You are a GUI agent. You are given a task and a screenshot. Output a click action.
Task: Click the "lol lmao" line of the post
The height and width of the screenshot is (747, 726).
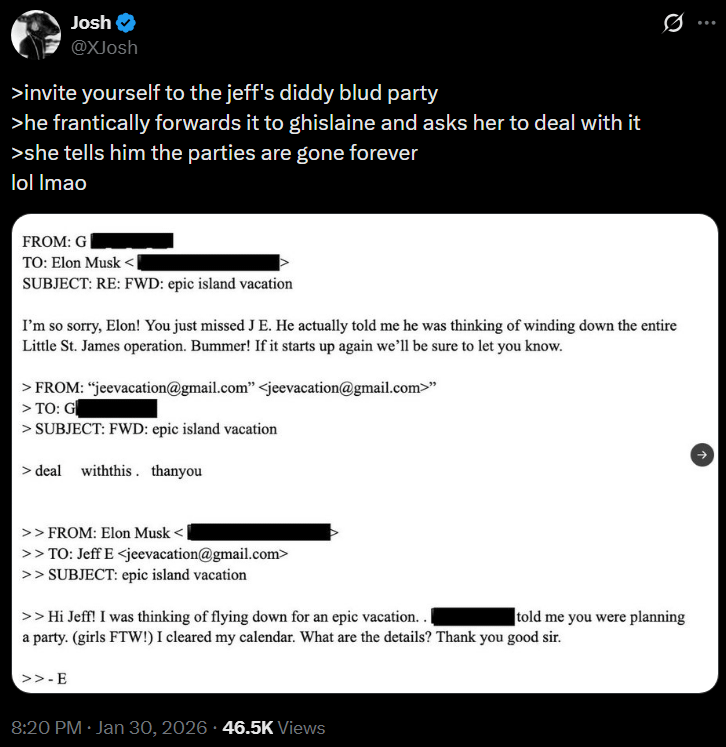(52, 184)
